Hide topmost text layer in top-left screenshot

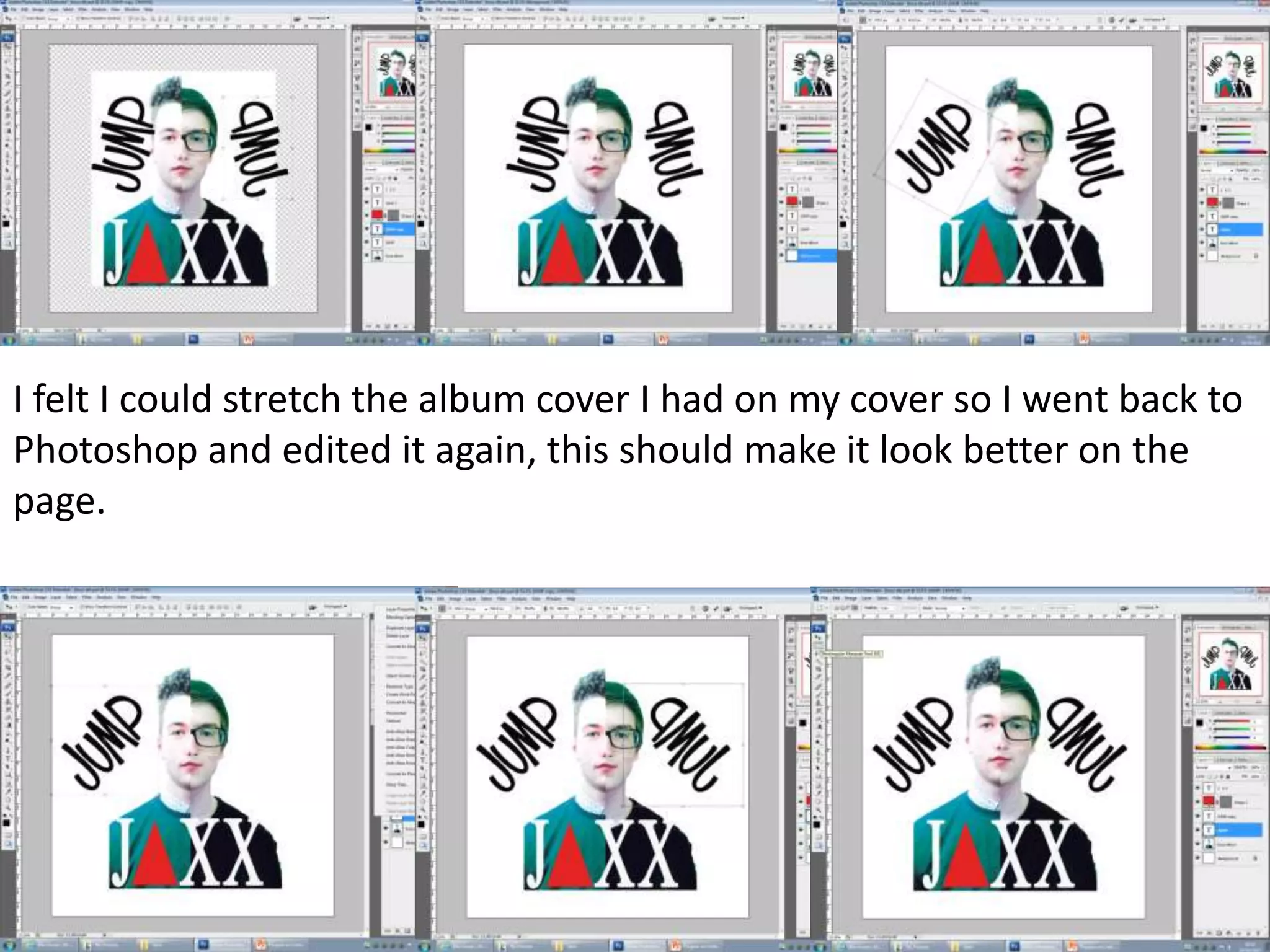pyautogui.click(x=366, y=188)
